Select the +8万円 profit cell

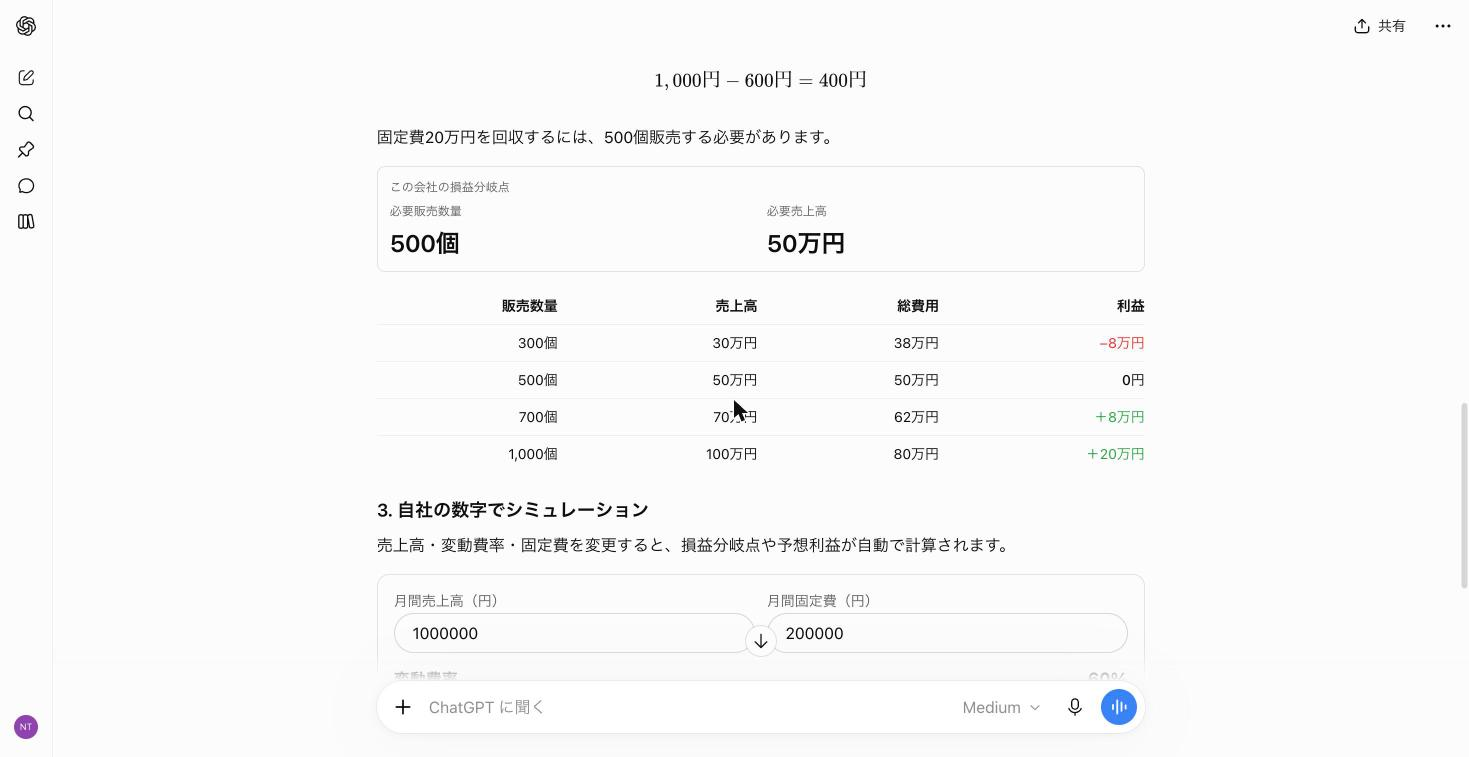[x=1119, y=417]
